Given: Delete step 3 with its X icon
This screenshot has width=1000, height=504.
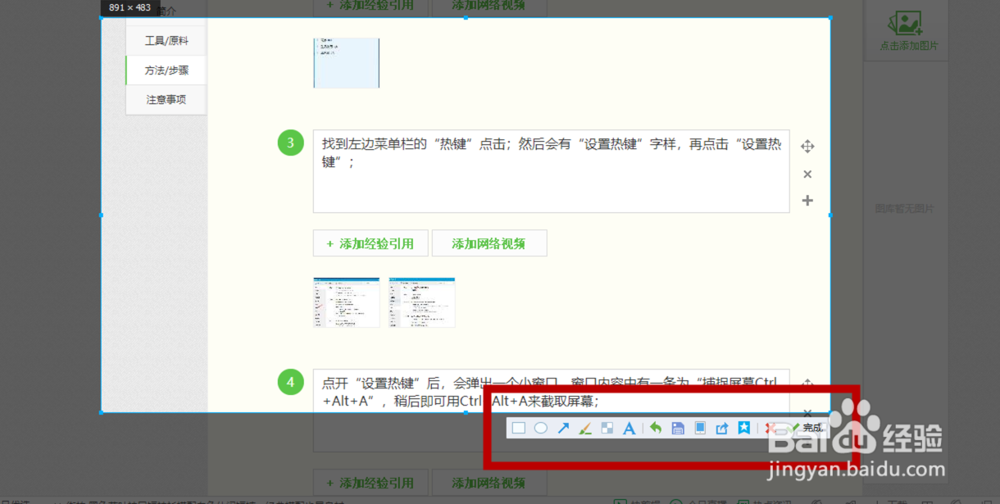Looking at the screenshot, I should tap(807, 174).
